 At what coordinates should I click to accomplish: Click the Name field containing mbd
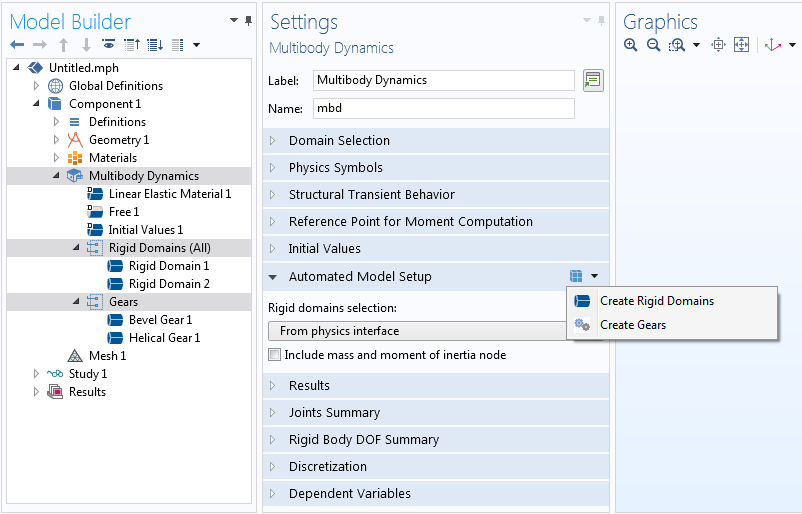pos(443,108)
